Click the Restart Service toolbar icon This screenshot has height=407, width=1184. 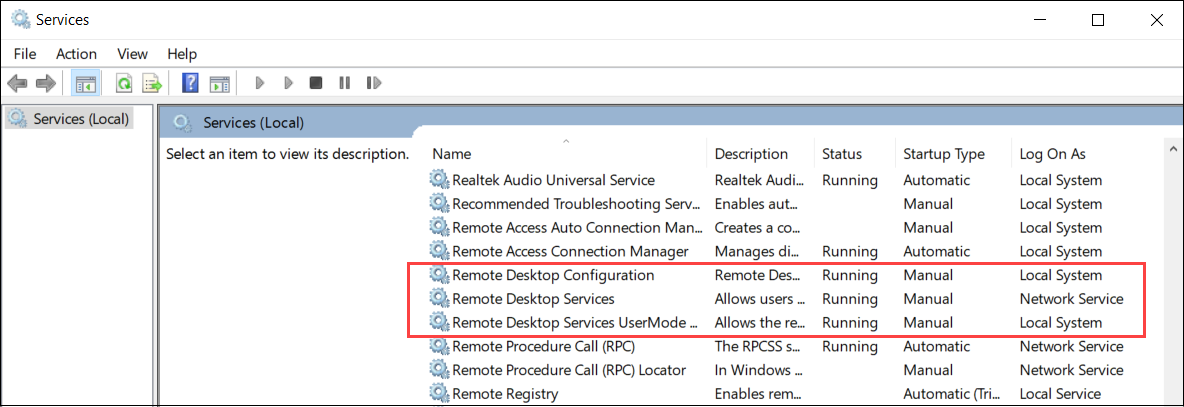375,83
